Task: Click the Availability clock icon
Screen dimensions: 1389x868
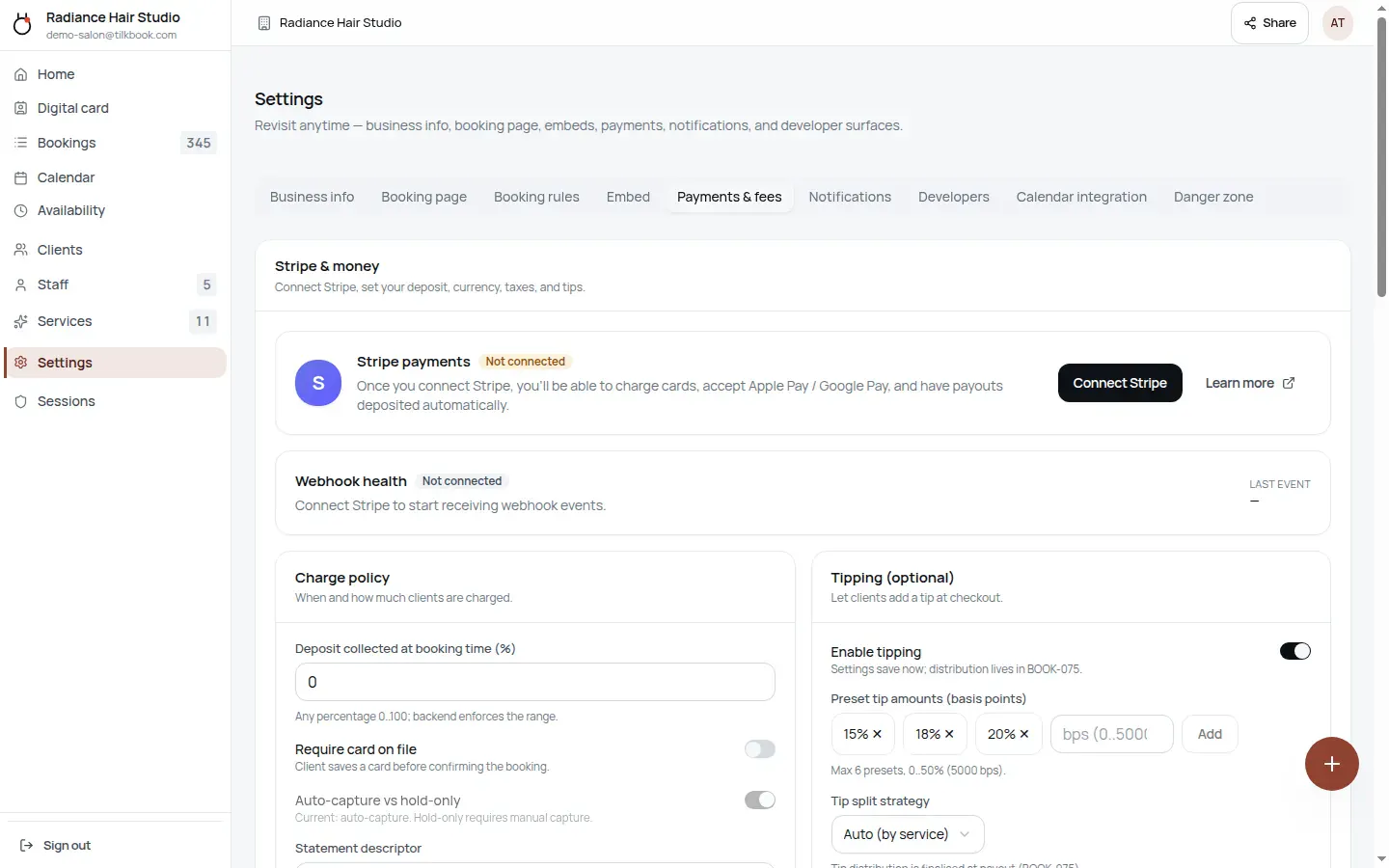Action: coord(20,210)
